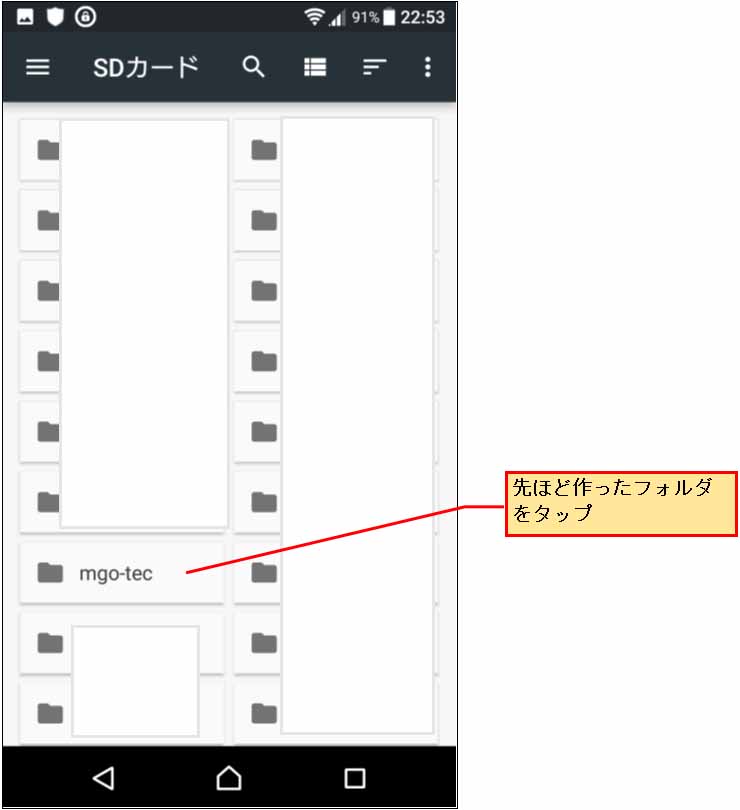Open the mgo-tec folder

click(122, 573)
